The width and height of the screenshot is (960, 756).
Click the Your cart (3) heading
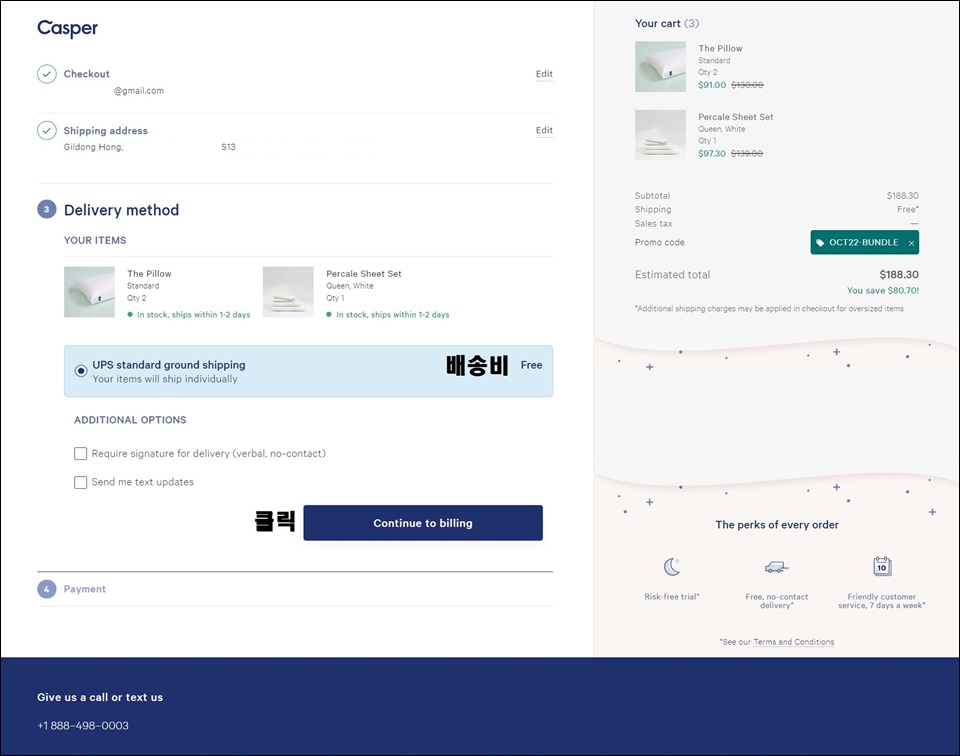coord(667,23)
